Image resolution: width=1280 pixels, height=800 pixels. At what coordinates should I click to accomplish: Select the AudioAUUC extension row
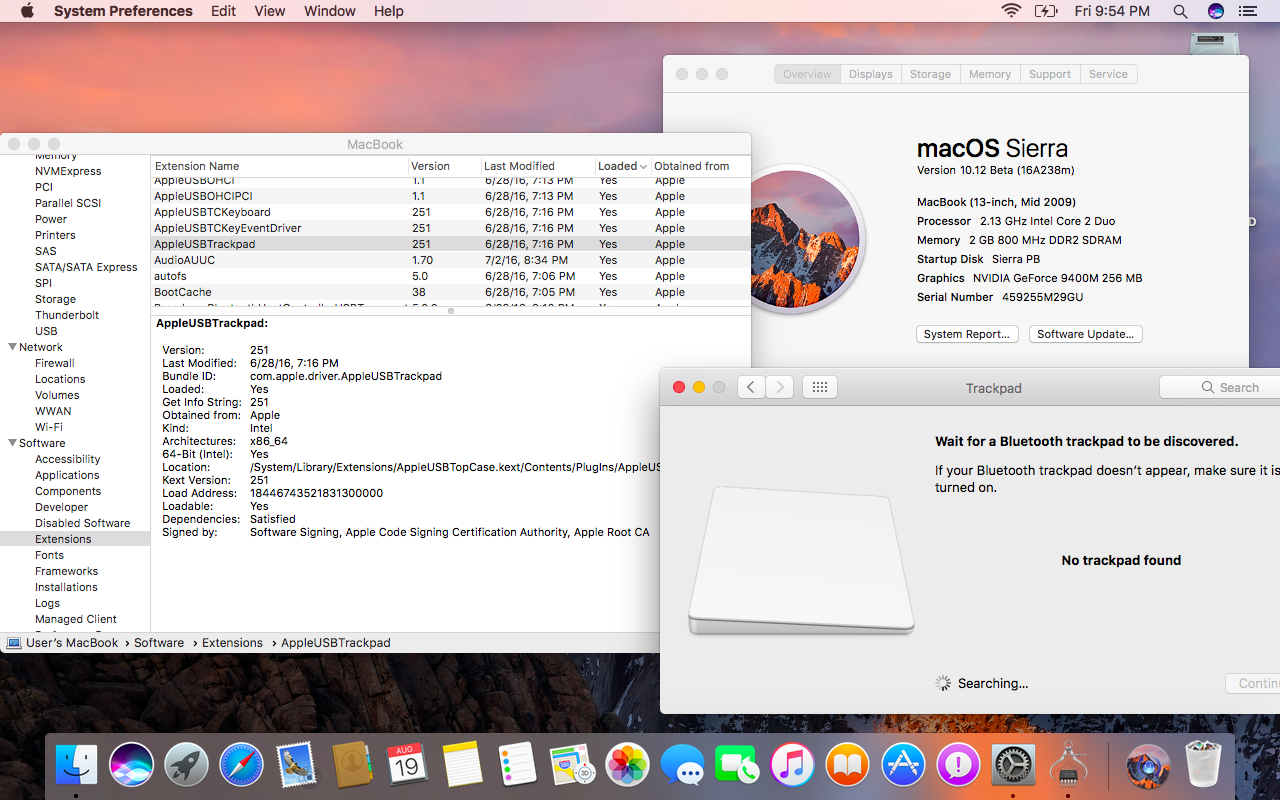click(450, 260)
